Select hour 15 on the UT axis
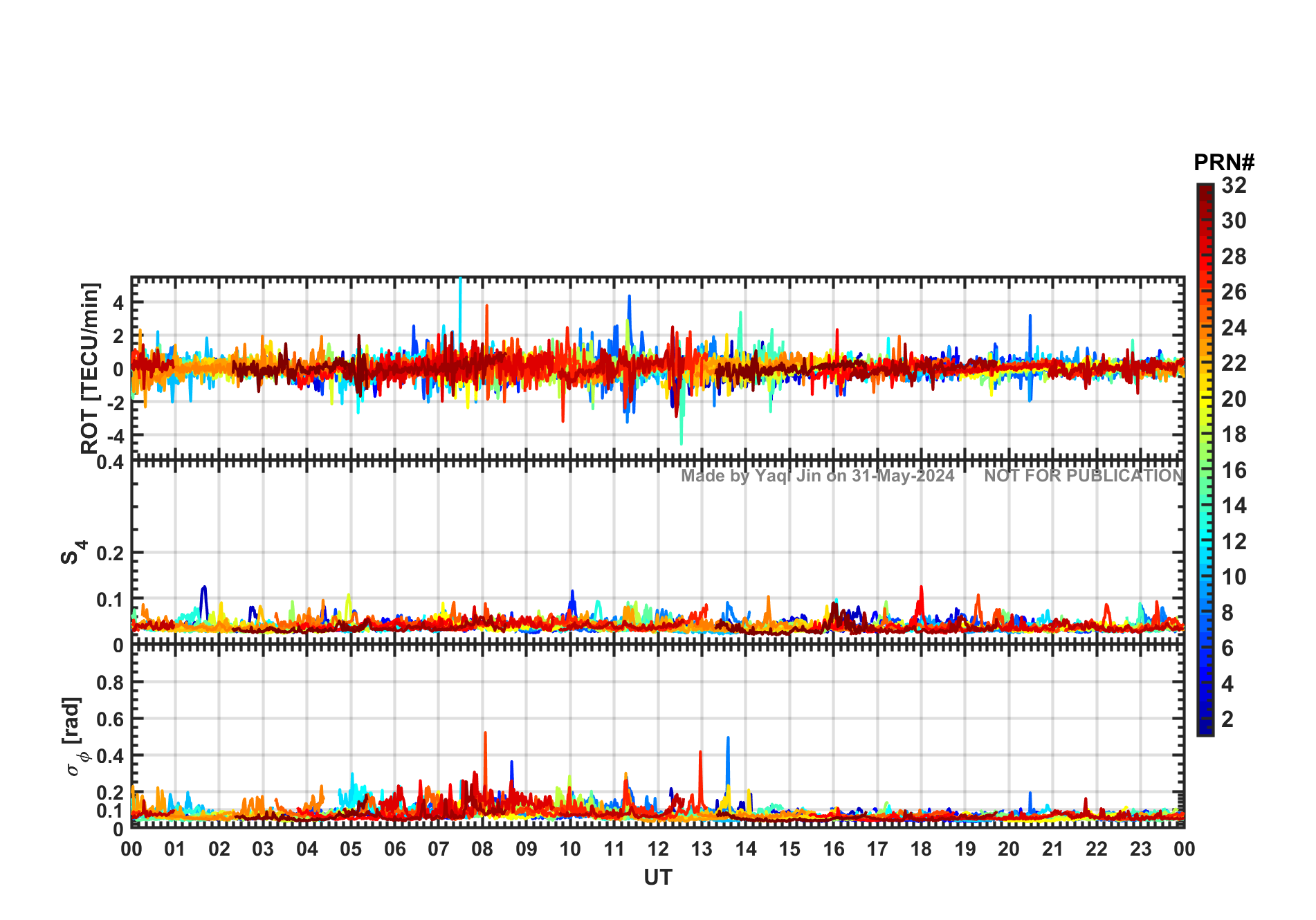The image size is (1316, 920). coord(789,849)
